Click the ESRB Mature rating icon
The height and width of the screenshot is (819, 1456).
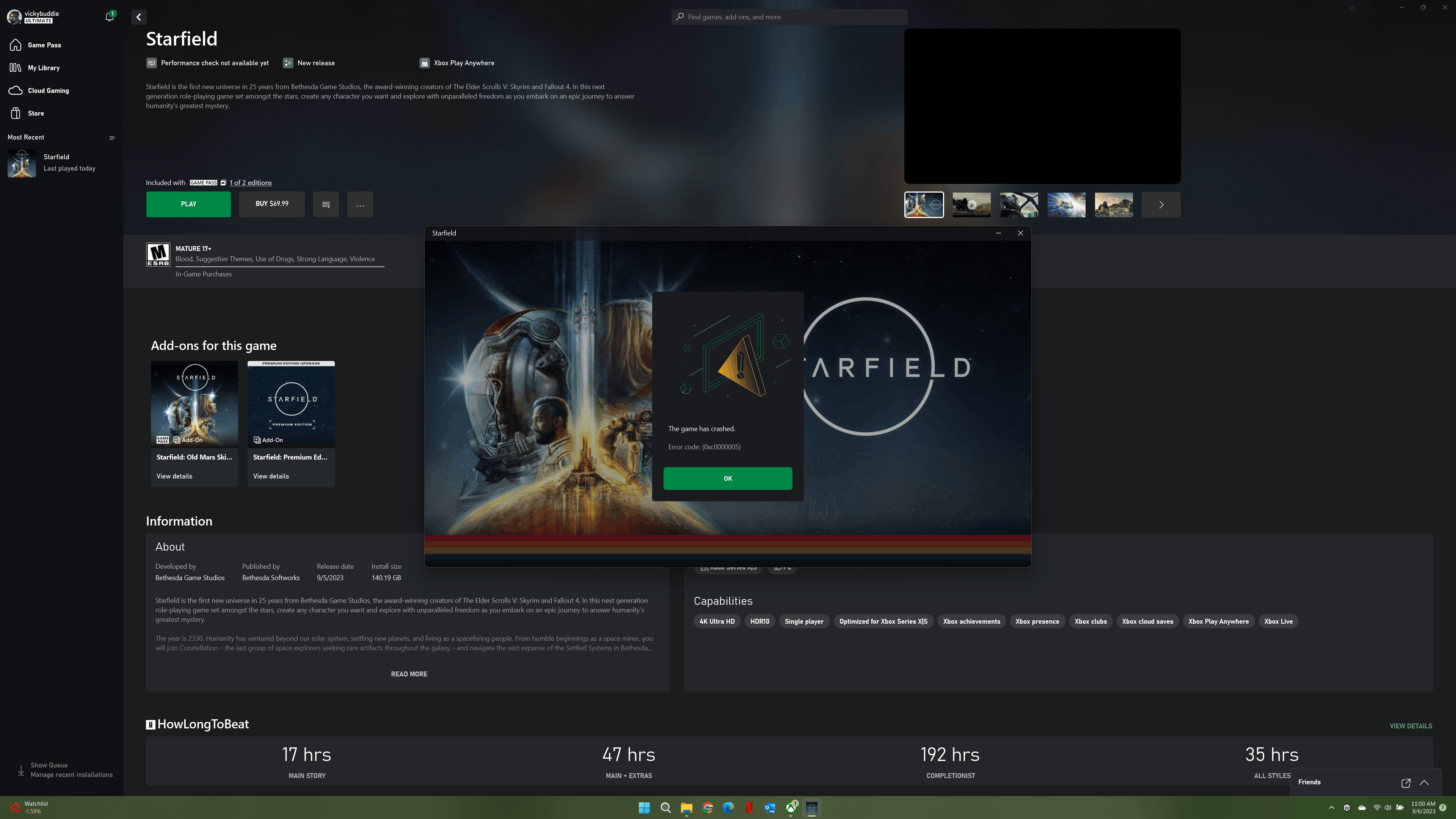[x=158, y=255]
